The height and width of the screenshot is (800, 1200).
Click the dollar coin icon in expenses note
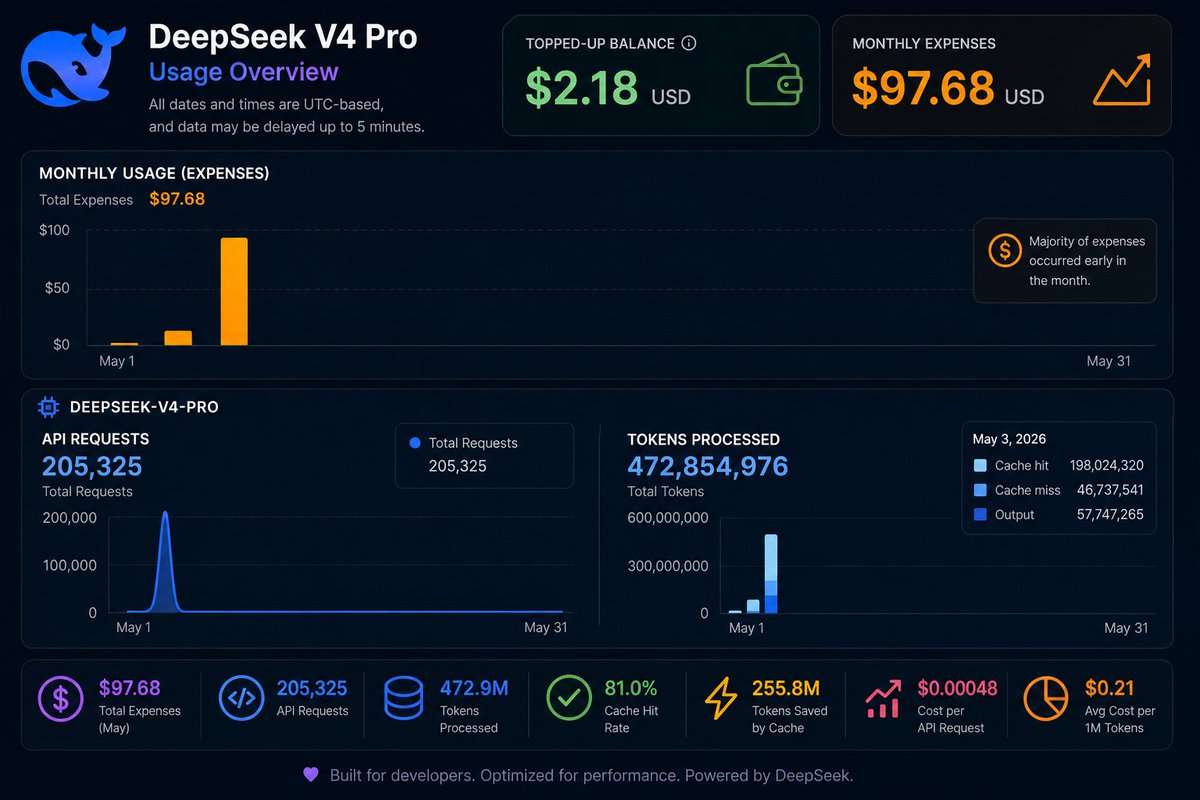coord(1004,250)
